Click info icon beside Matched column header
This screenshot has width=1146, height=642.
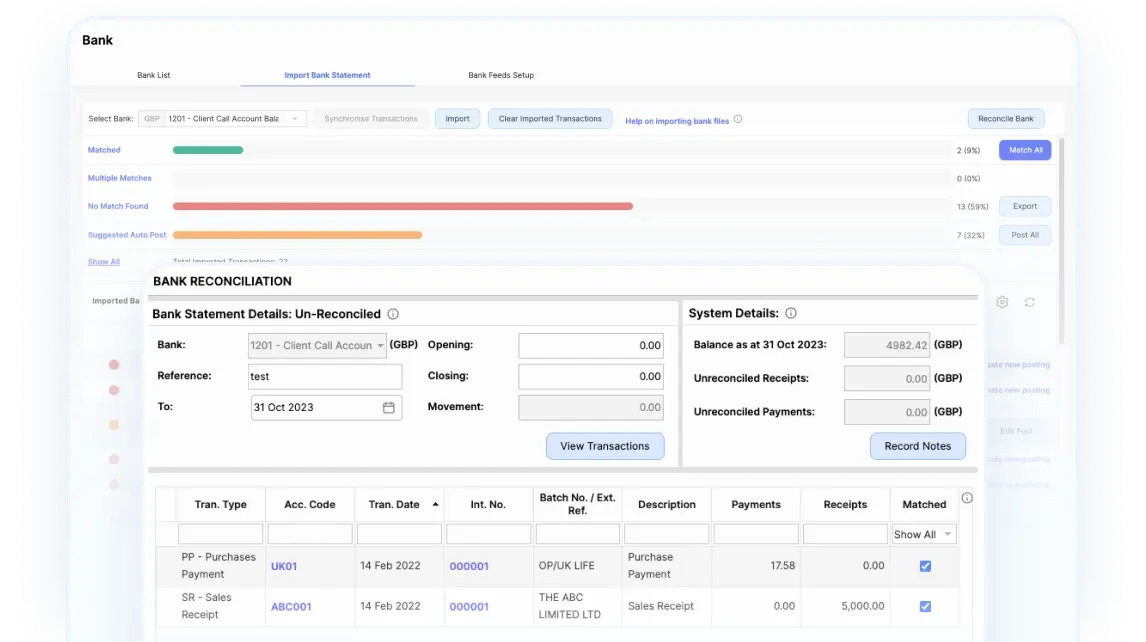coord(967,498)
